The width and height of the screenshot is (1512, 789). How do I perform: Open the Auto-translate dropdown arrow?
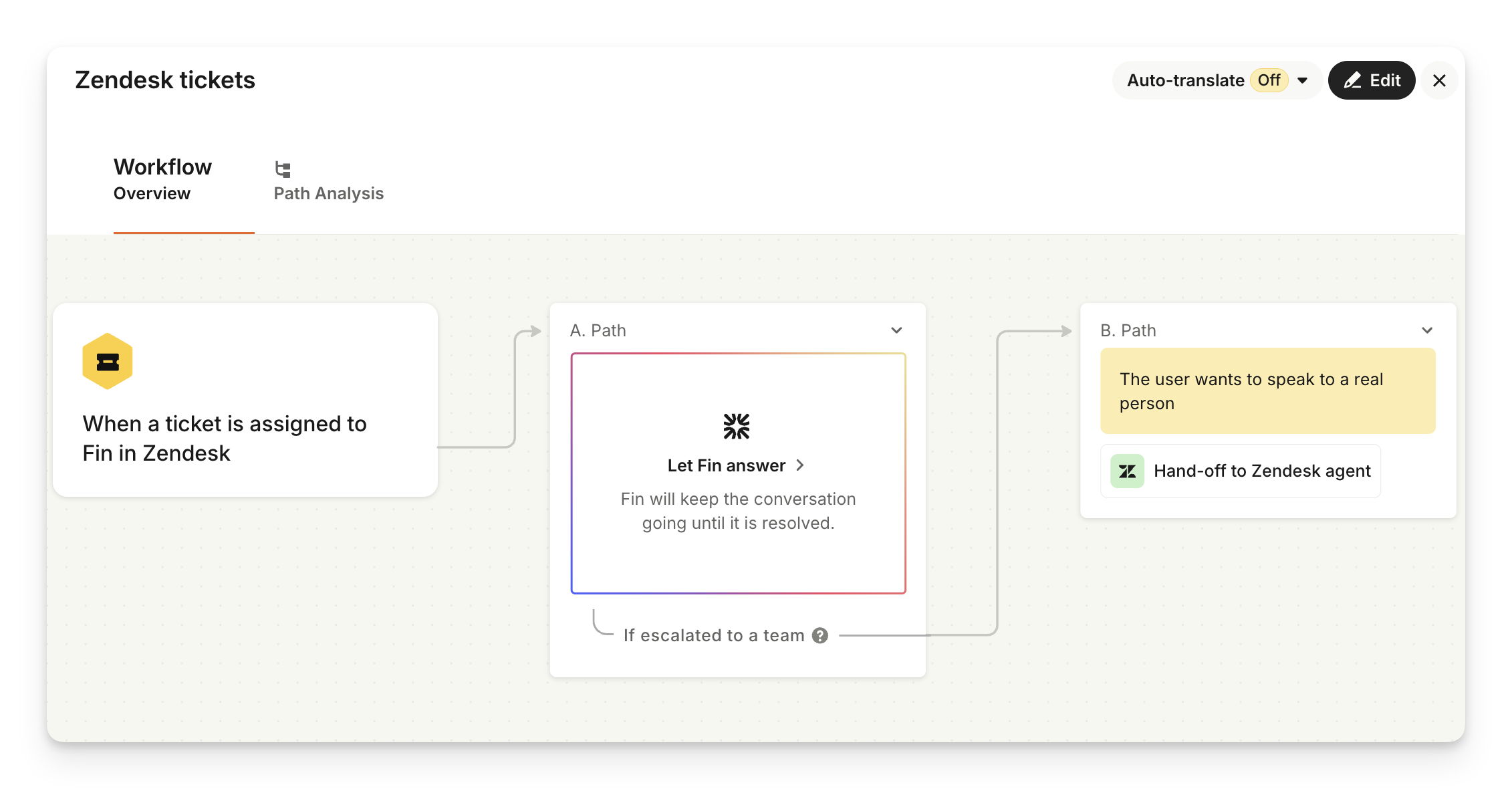point(1302,81)
